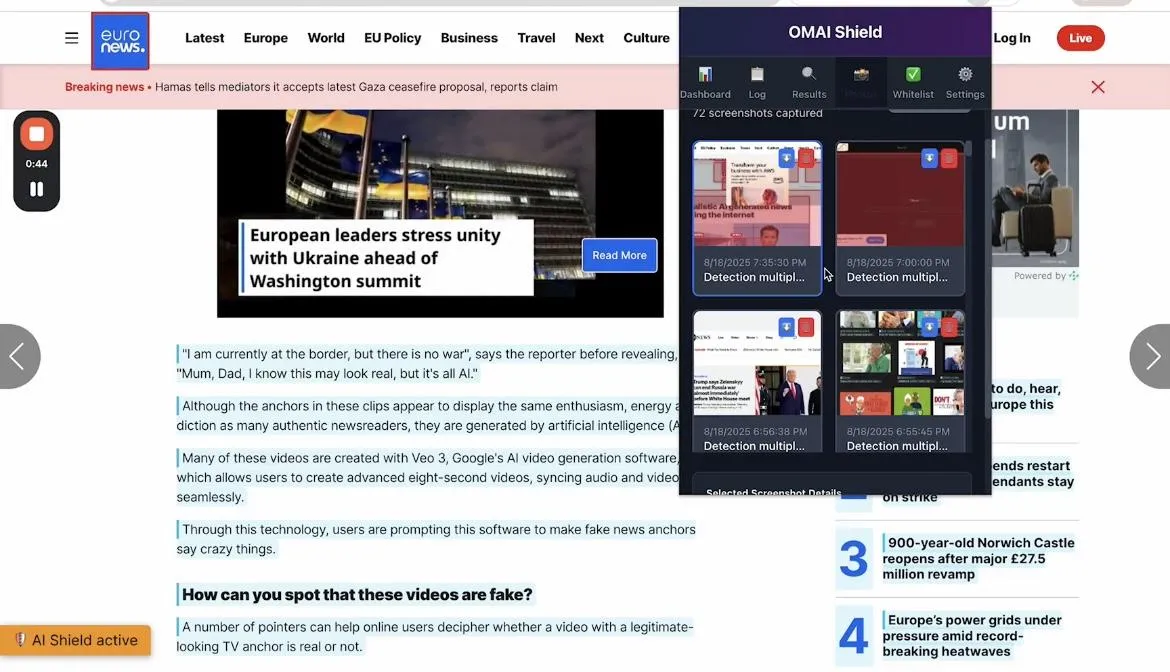Open the European leaders stress unity headline
This screenshot has width=1170, height=672.
(x=375, y=258)
